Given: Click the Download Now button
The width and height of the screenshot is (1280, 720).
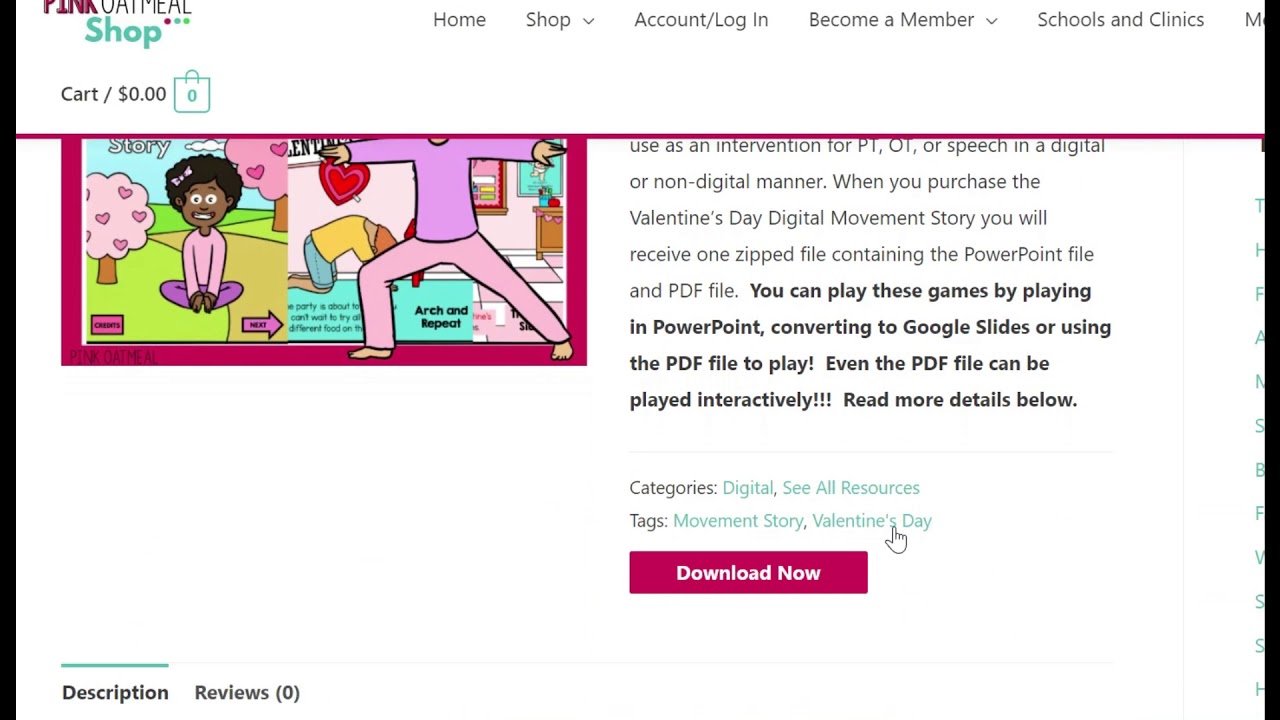Looking at the screenshot, I should [748, 572].
